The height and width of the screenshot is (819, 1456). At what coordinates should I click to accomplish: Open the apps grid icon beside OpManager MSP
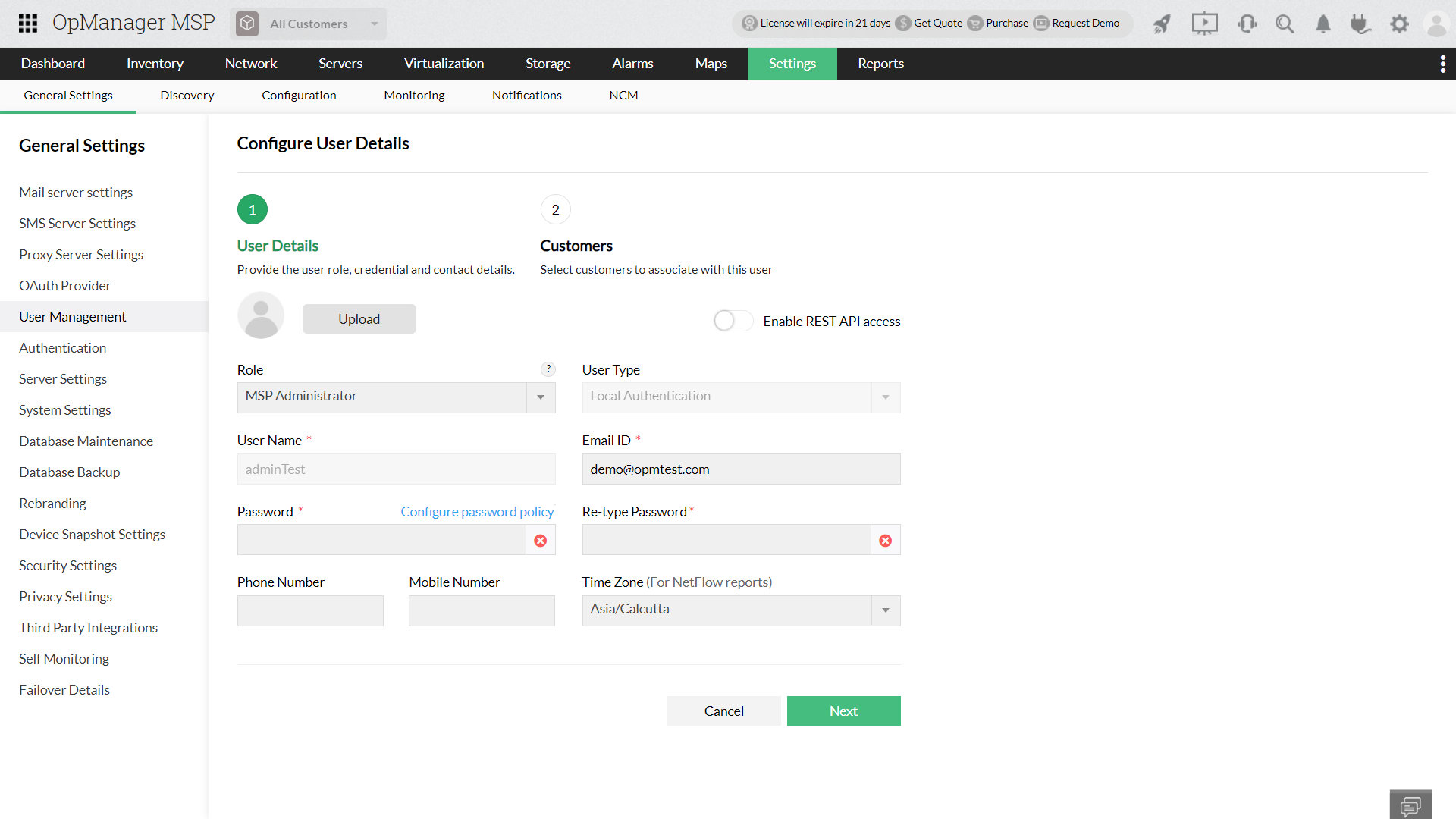[x=27, y=24]
